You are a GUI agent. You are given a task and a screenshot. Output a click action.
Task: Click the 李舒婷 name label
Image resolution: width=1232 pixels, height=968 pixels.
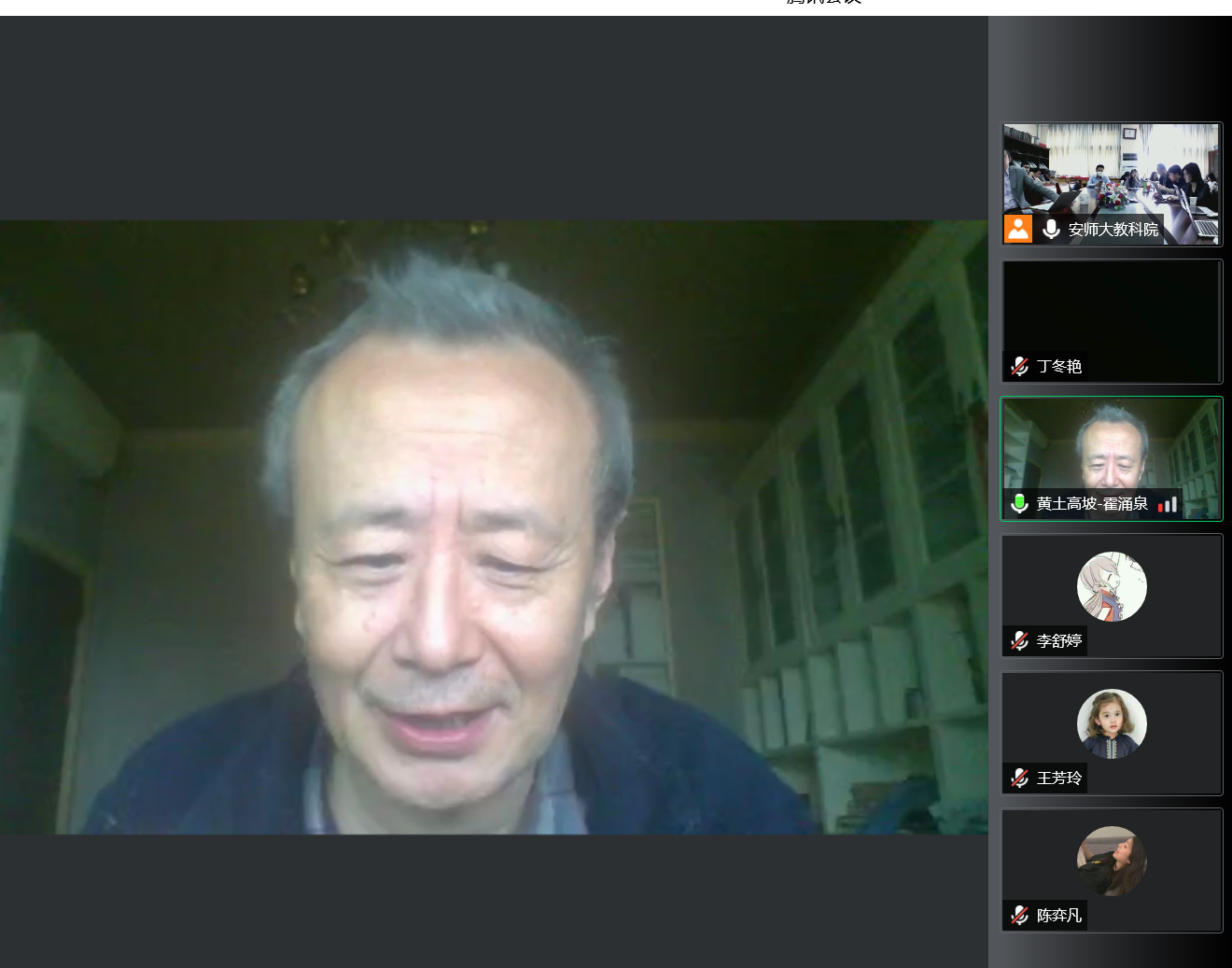[1059, 640]
